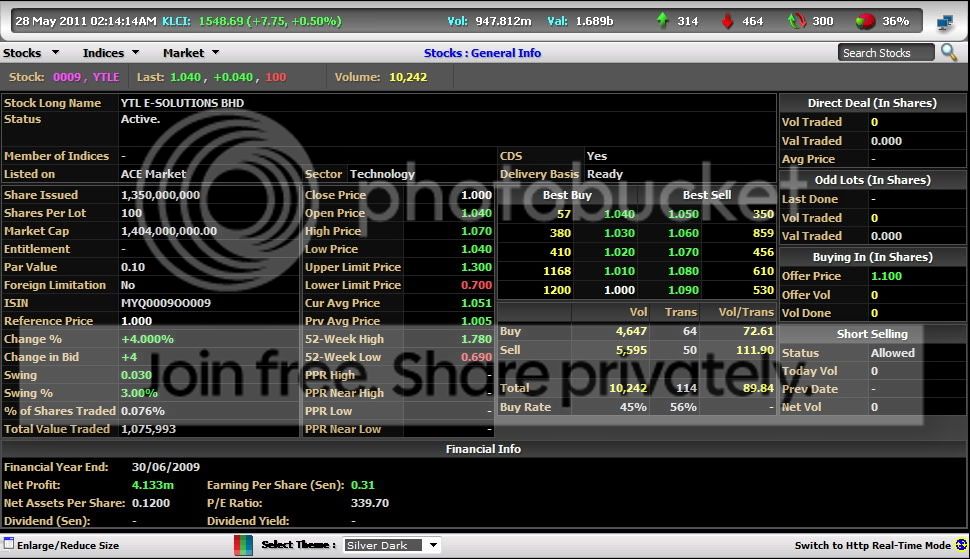The height and width of the screenshot is (559, 970).
Task: Click Switch to Http Real-Time Mode
Action: point(872,545)
